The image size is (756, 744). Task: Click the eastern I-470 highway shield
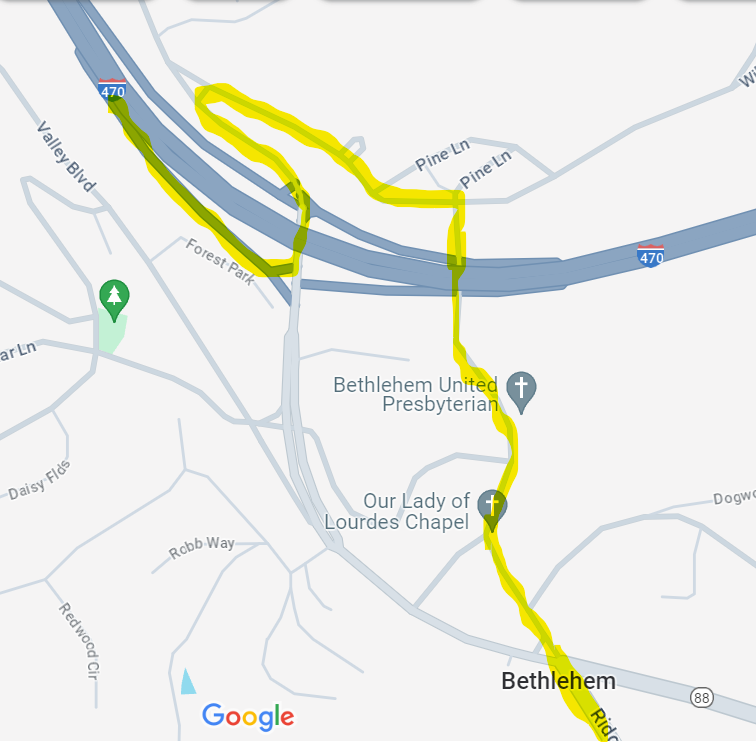click(x=650, y=256)
